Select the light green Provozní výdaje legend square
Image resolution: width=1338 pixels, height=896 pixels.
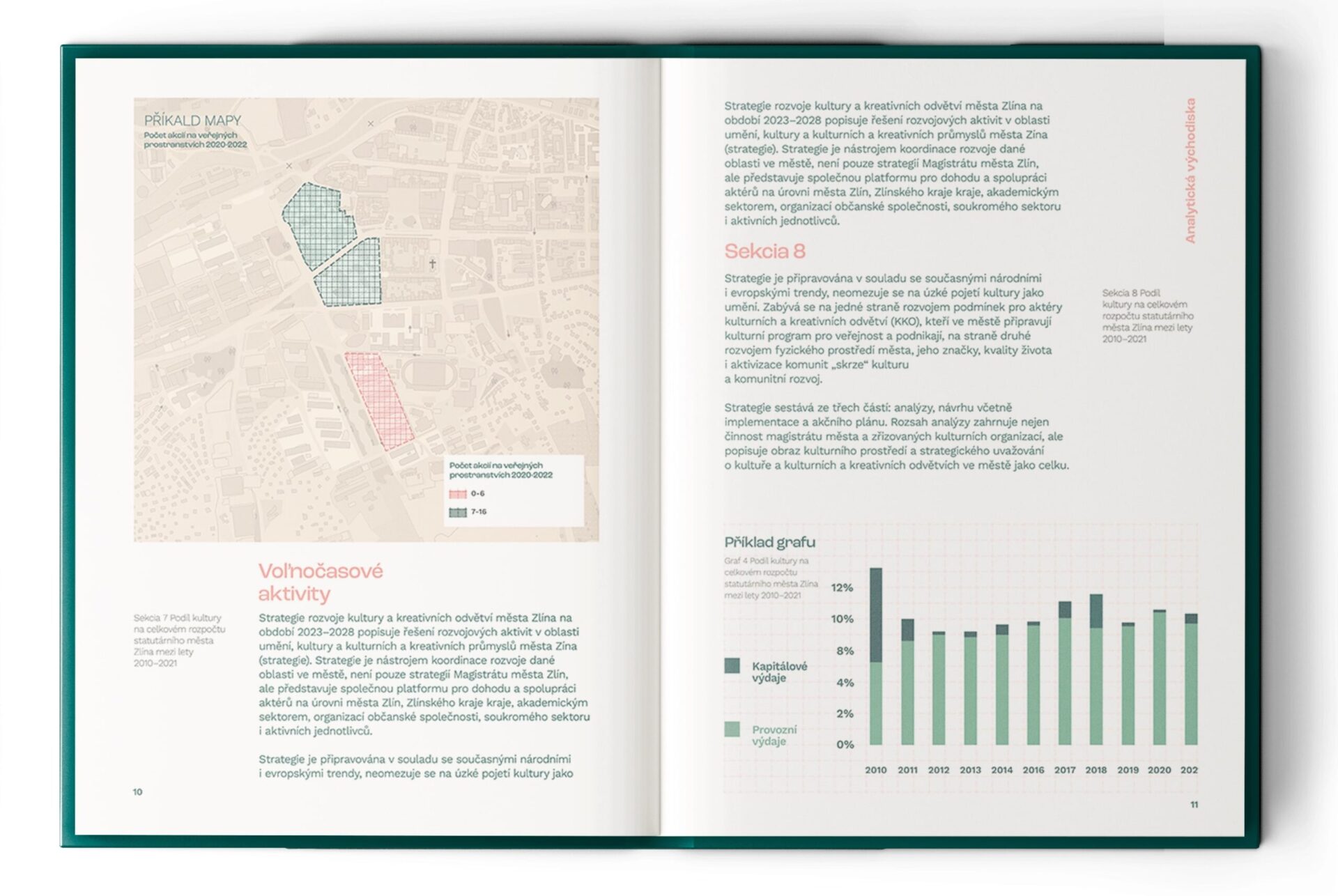(x=732, y=729)
